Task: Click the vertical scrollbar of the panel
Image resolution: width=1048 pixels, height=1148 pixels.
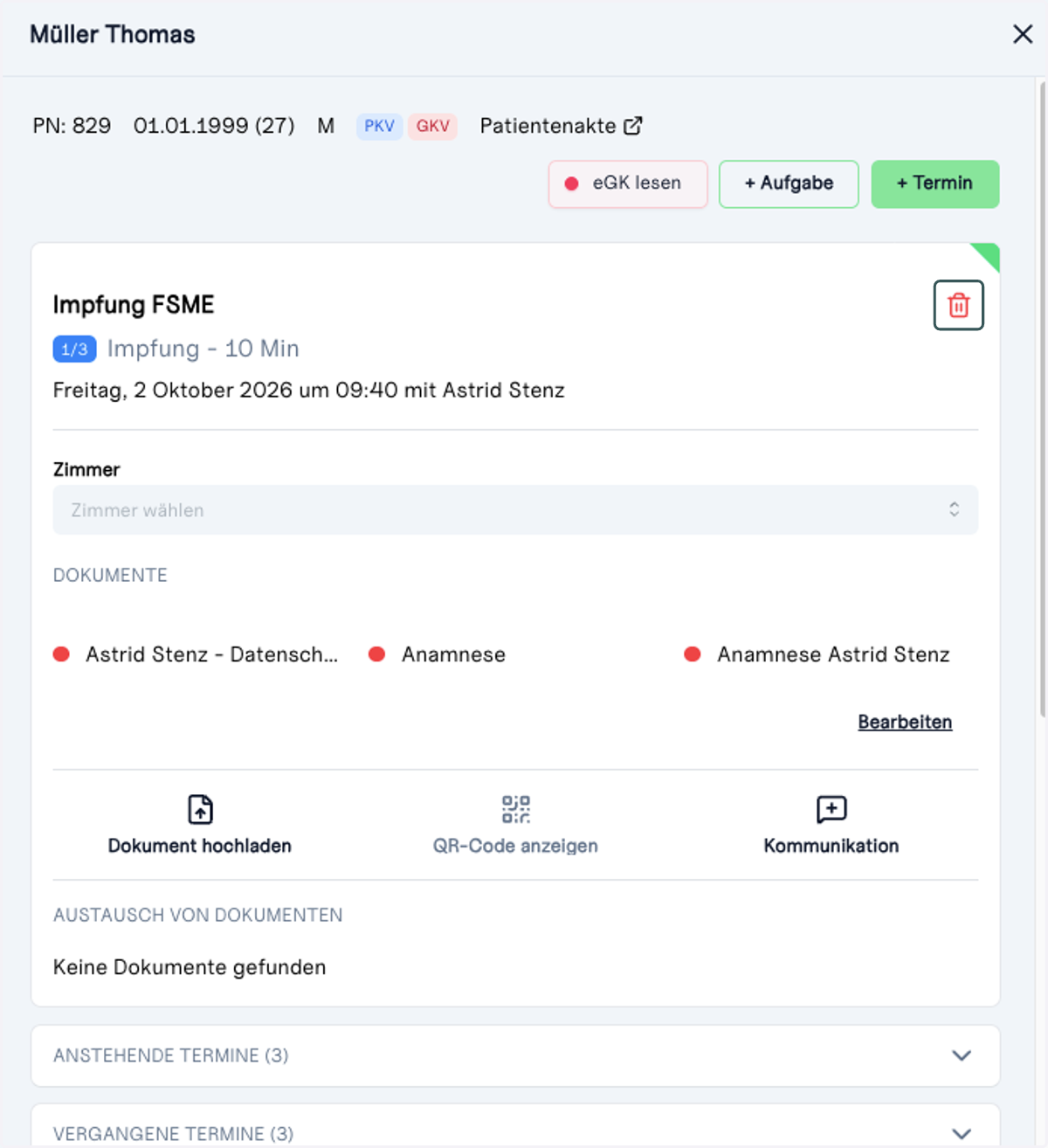Action: tap(1042, 398)
